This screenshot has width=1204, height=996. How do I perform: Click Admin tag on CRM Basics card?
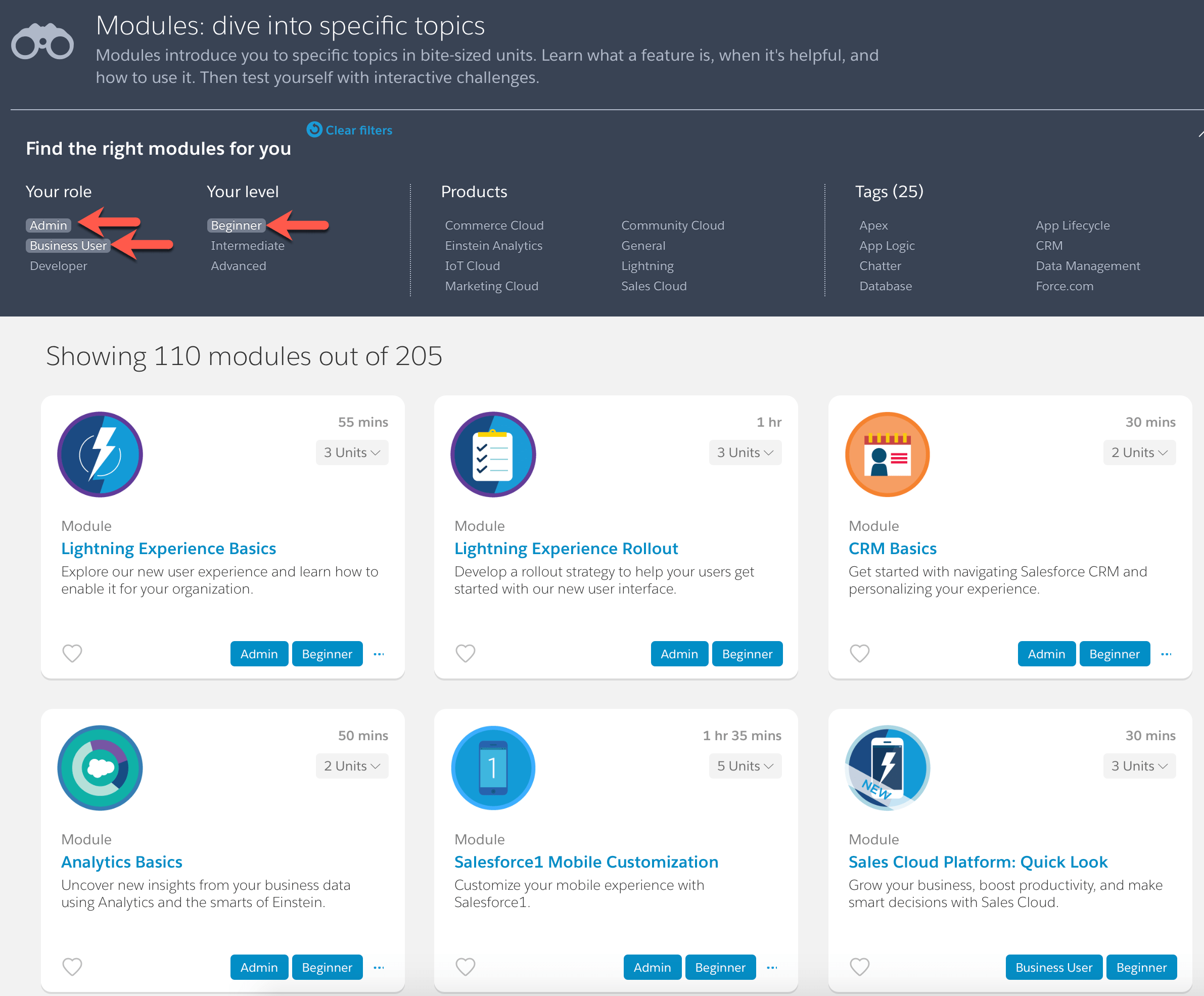click(1046, 654)
